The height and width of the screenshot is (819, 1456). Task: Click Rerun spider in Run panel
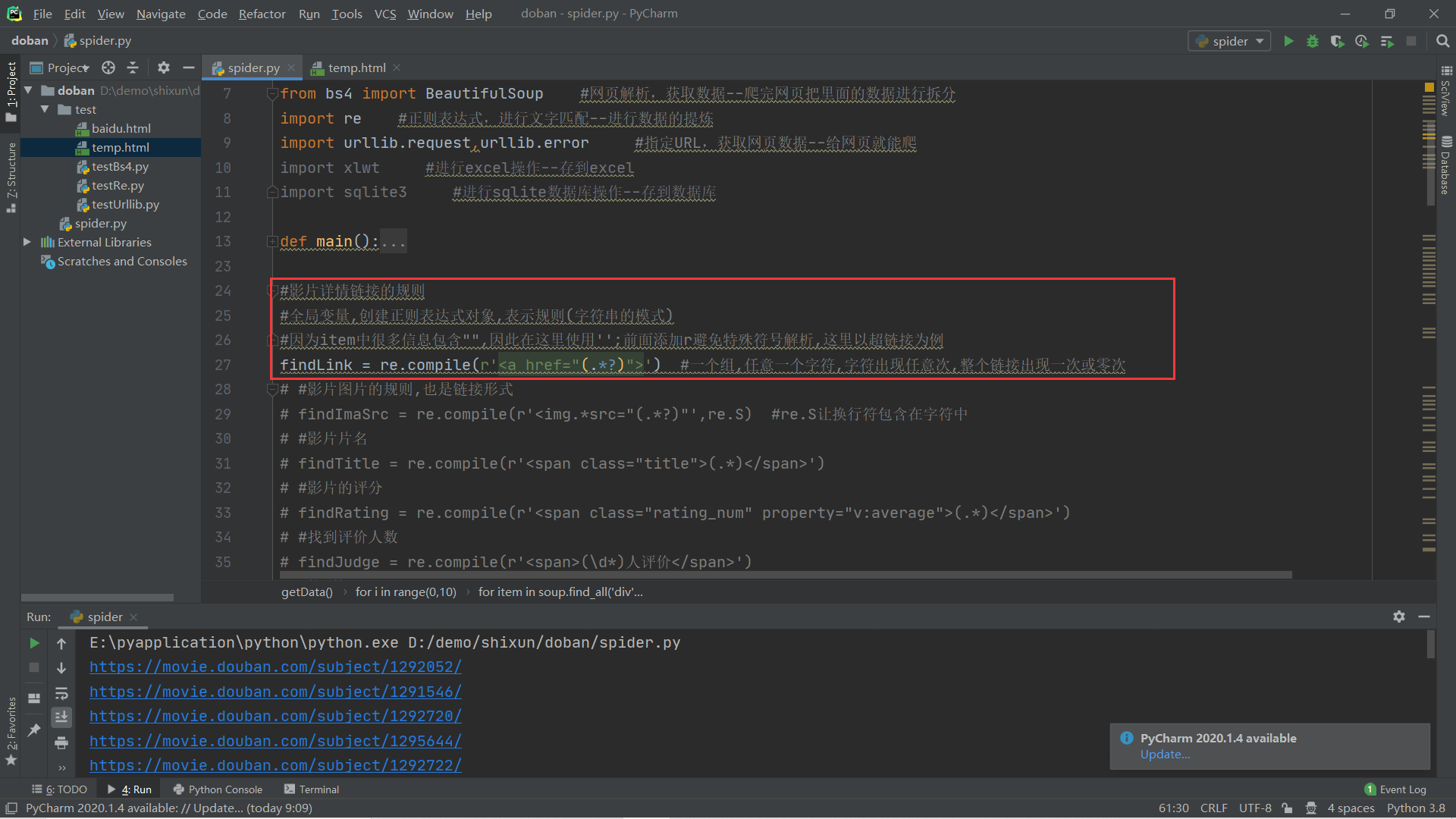(34, 643)
